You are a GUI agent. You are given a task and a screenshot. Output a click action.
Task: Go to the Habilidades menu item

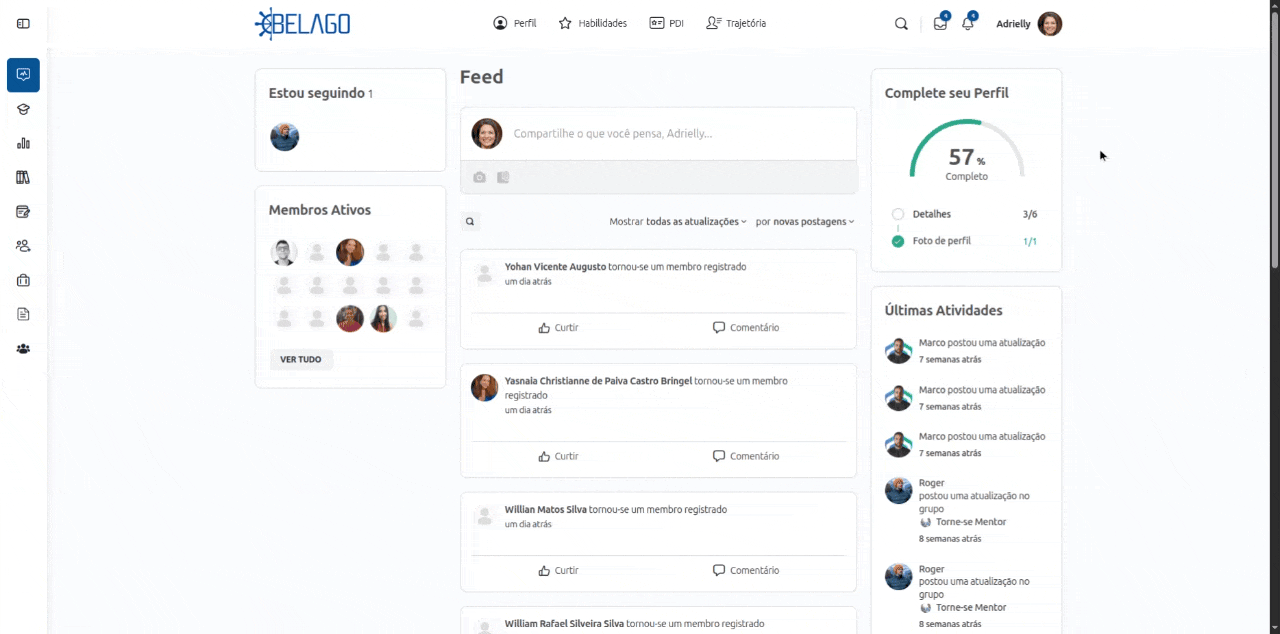coord(593,23)
